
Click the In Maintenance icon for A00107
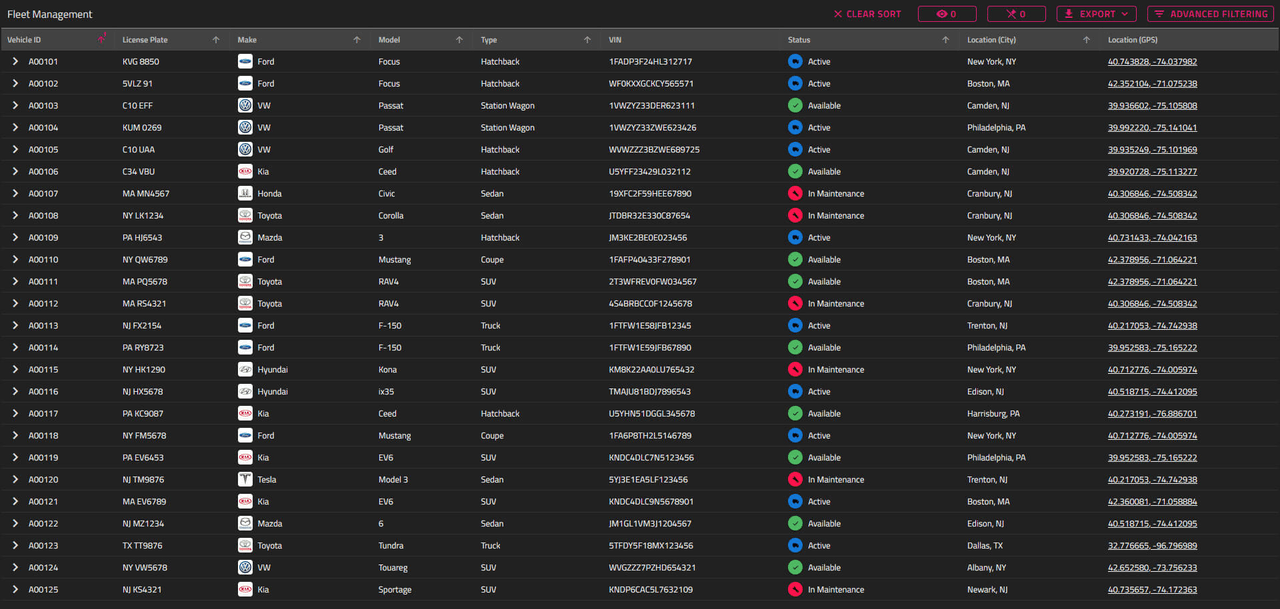795,193
